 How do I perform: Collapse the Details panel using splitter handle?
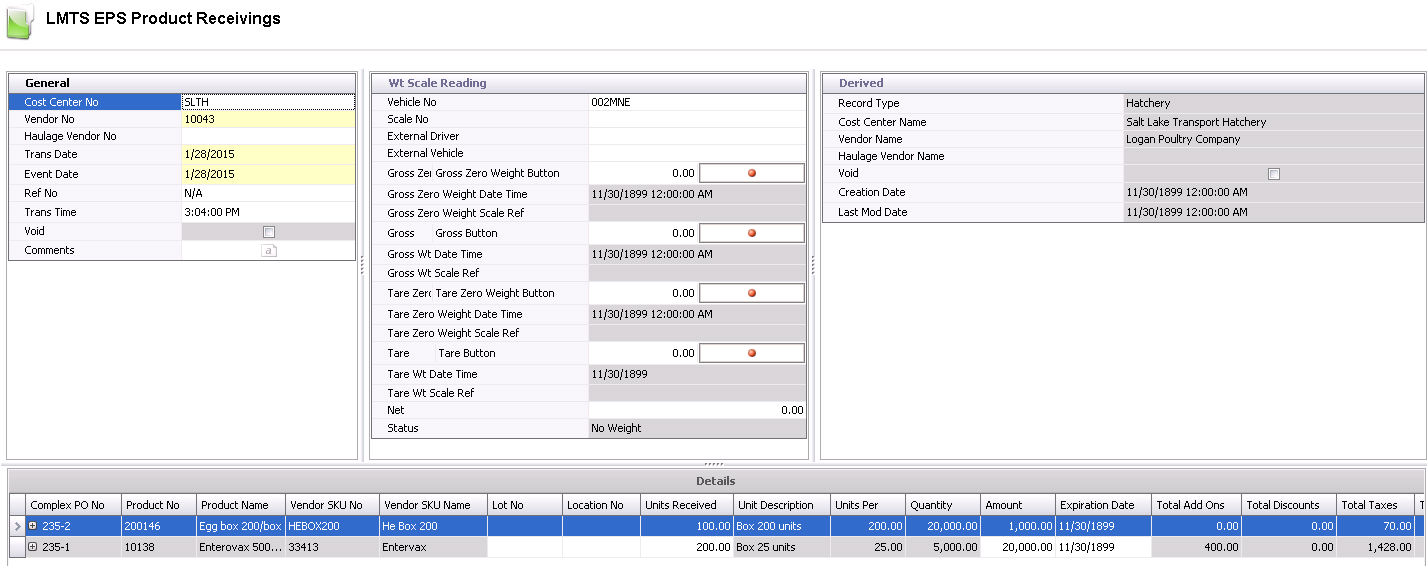[x=713, y=464]
